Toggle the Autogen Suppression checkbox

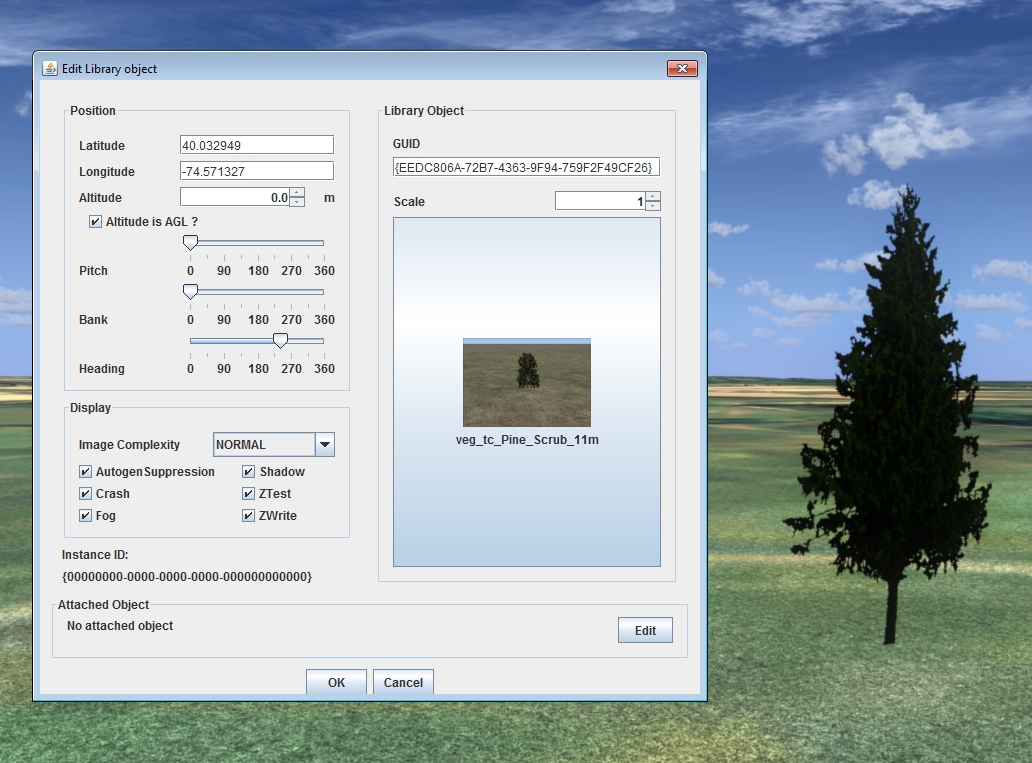[x=85, y=471]
